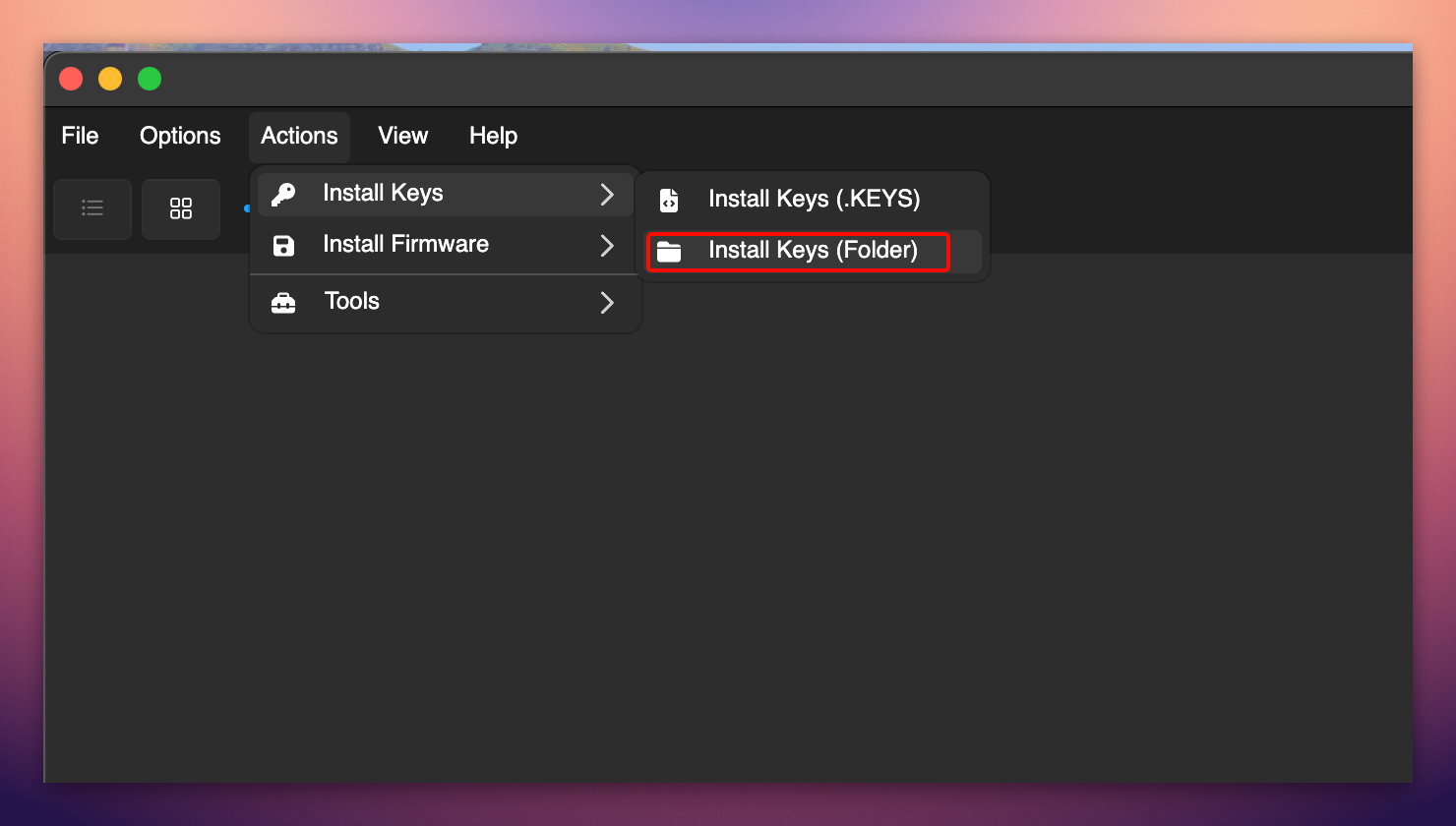Open the File menu
1456x826 pixels.
coord(80,136)
